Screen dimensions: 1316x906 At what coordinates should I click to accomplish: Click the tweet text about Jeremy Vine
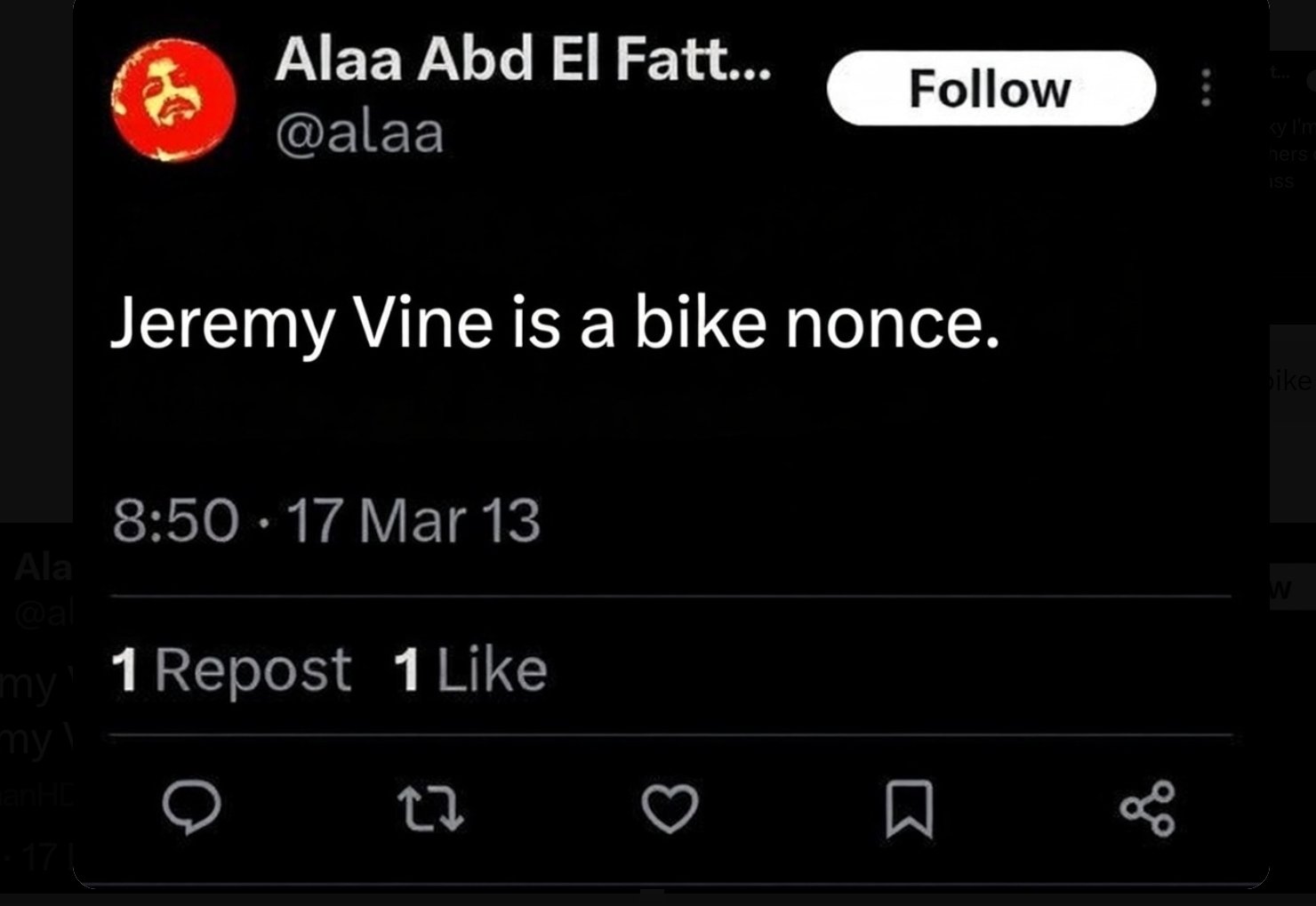coord(555,323)
